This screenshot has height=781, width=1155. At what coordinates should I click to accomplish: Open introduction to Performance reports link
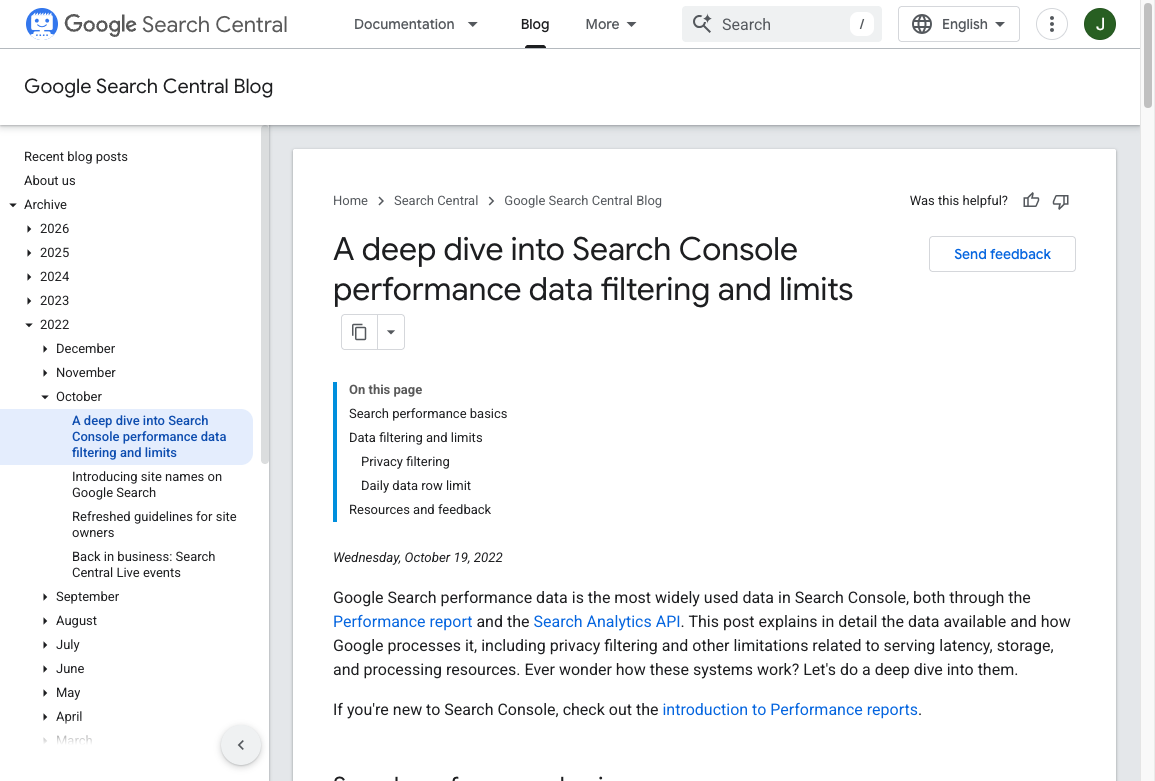[x=790, y=710]
